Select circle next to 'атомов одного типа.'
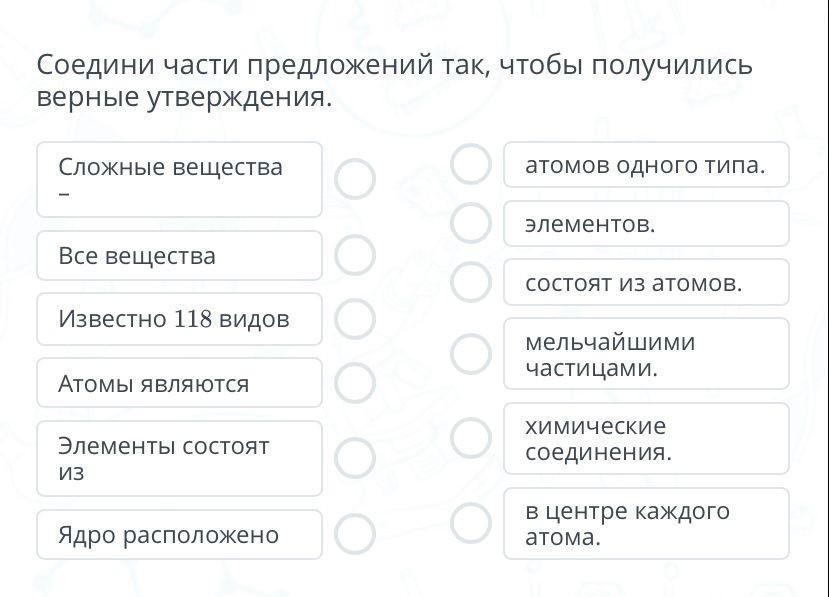The height and width of the screenshot is (597, 829). (471, 164)
